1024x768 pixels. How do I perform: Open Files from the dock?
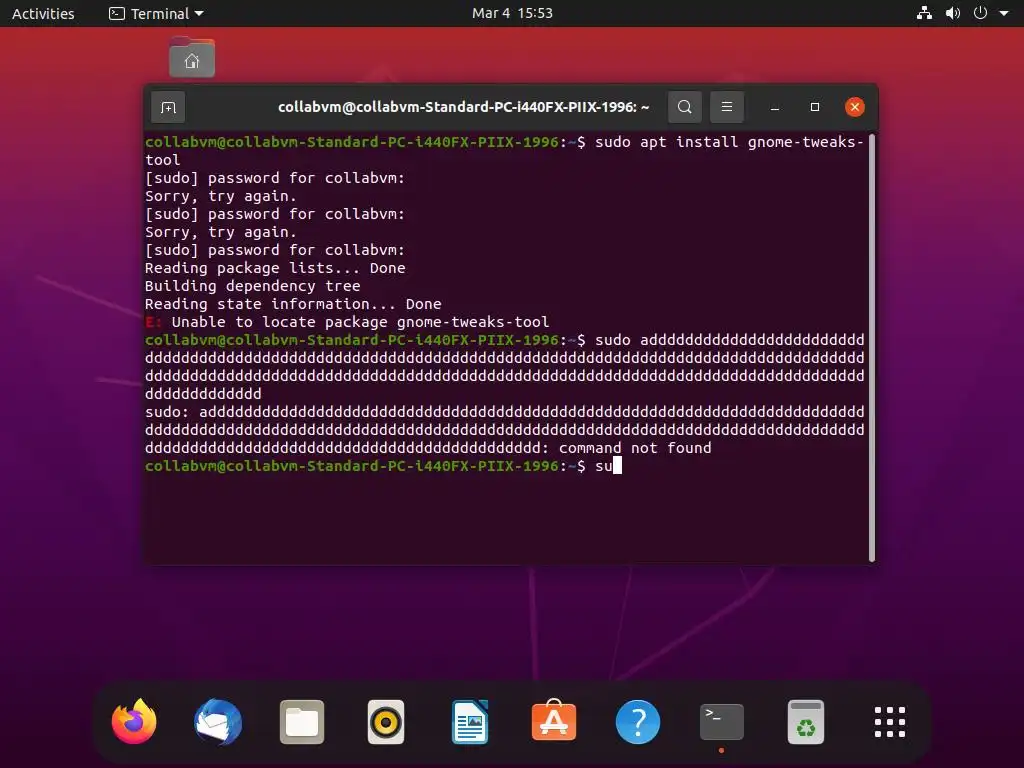(302, 722)
